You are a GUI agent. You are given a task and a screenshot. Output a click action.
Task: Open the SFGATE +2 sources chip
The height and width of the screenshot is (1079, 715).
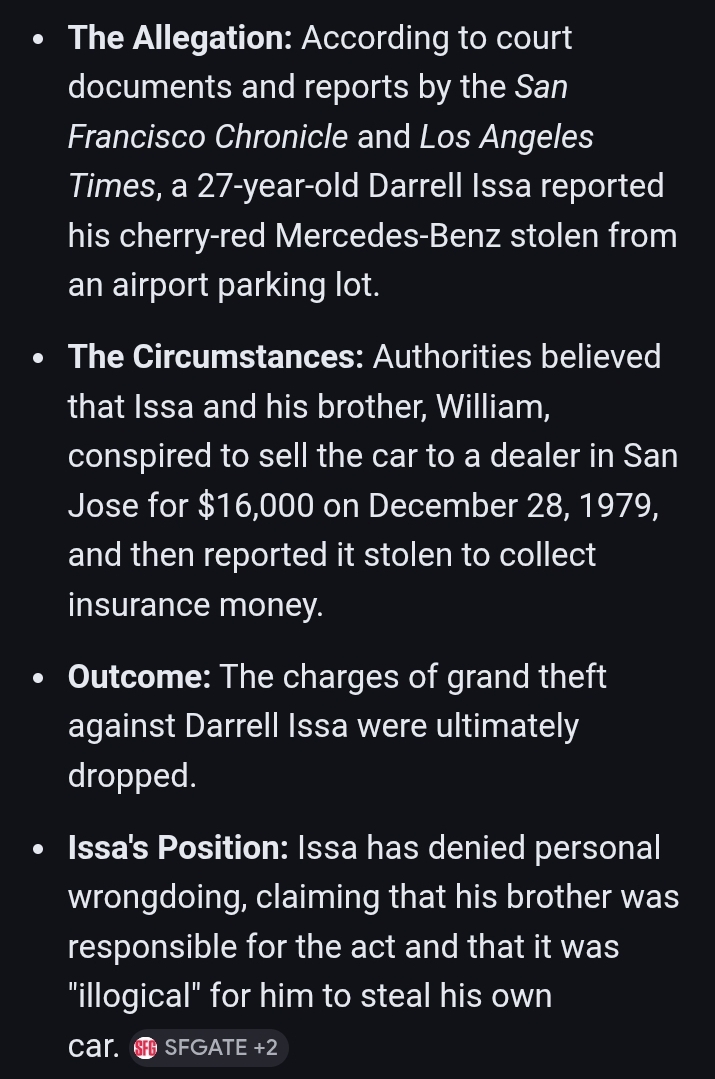pos(208,1048)
